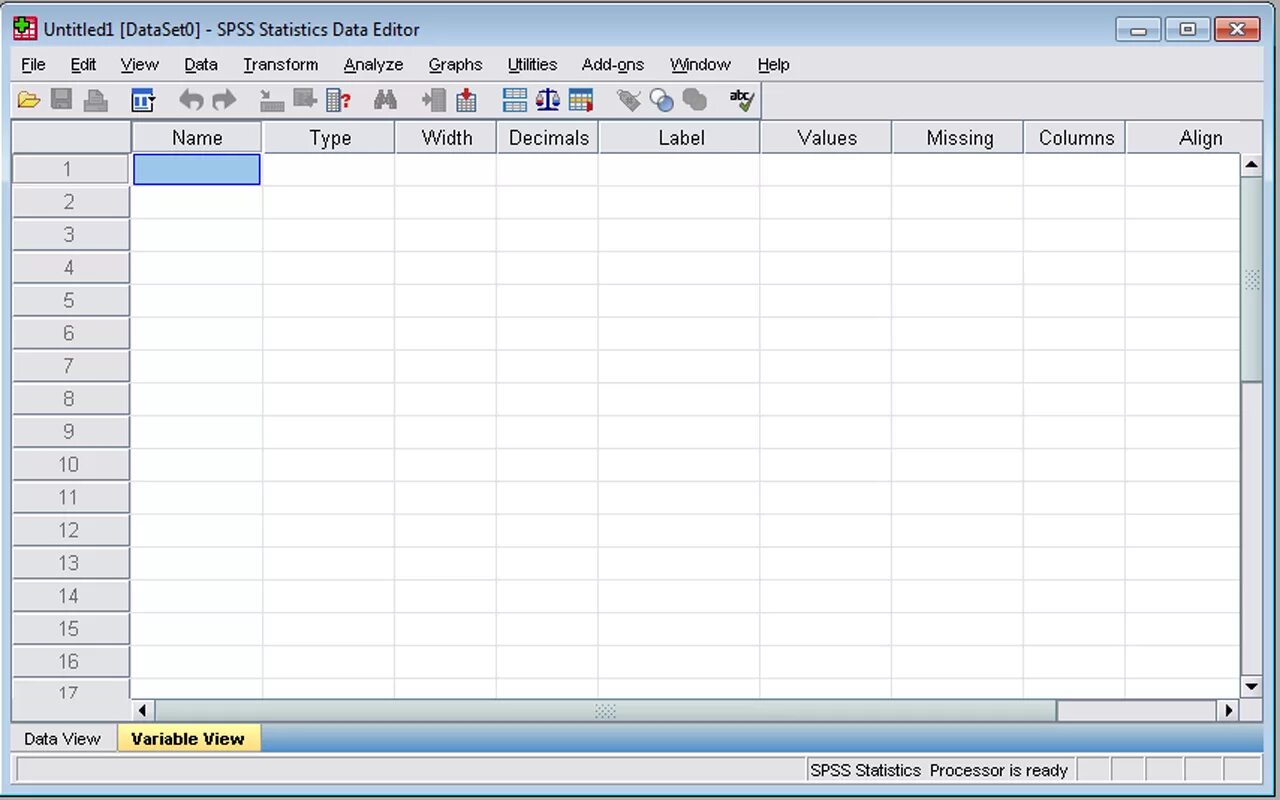
Task: Click the Variables info icon with question mark
Action: point(338,100)
